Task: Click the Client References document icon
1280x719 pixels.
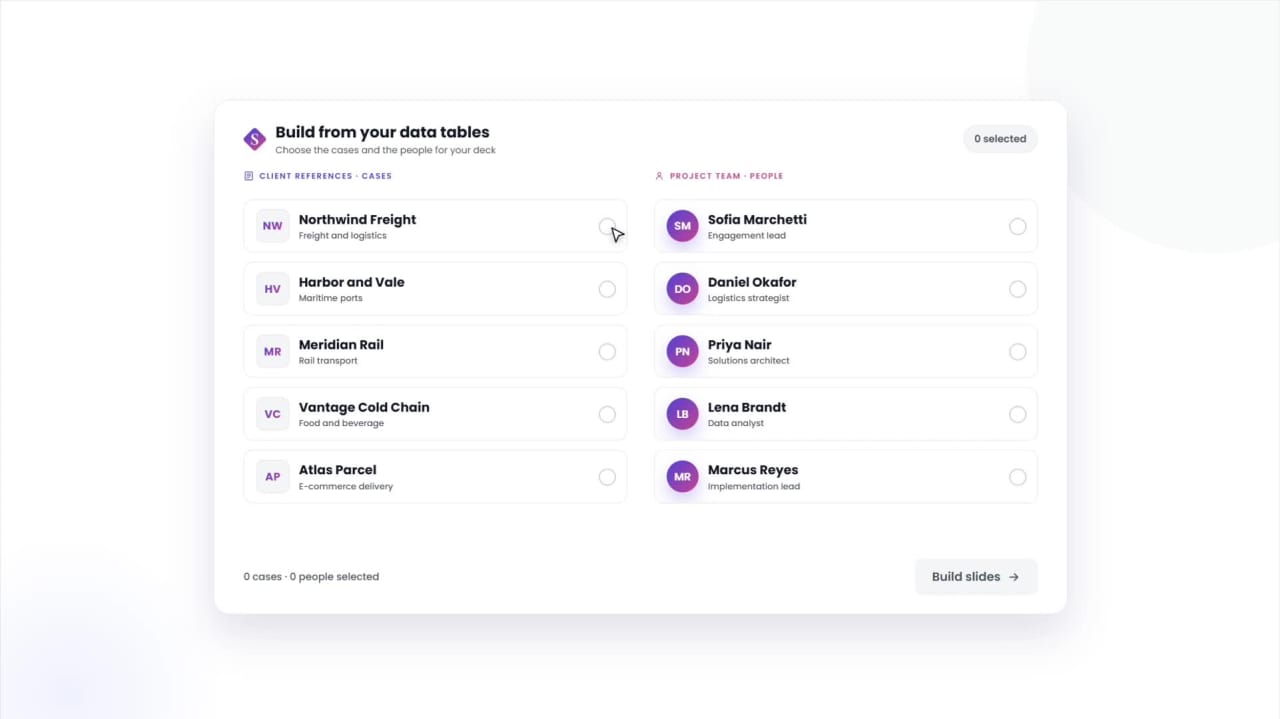Action: coord(249,176)
